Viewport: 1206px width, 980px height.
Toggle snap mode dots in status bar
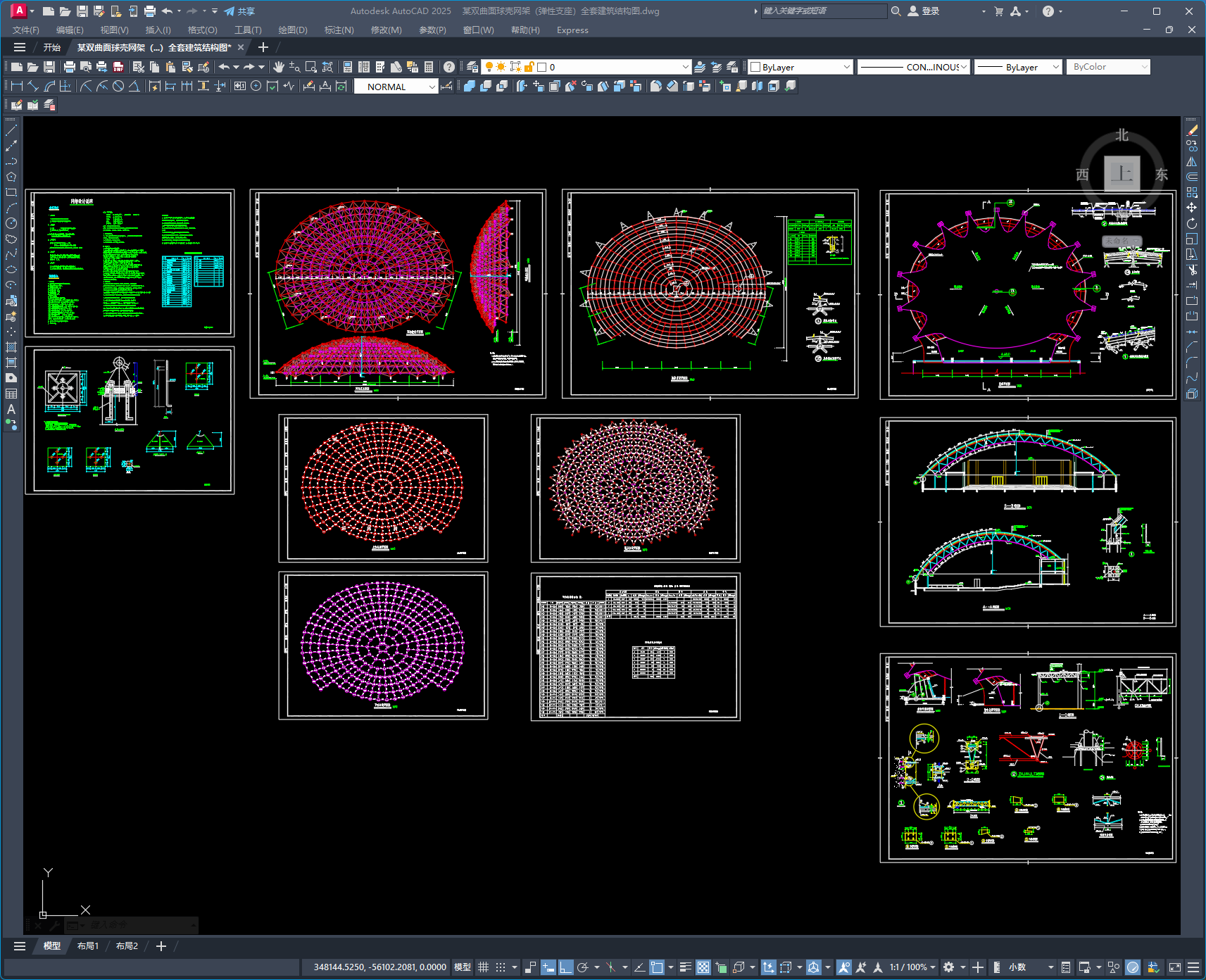pos(501,967)
